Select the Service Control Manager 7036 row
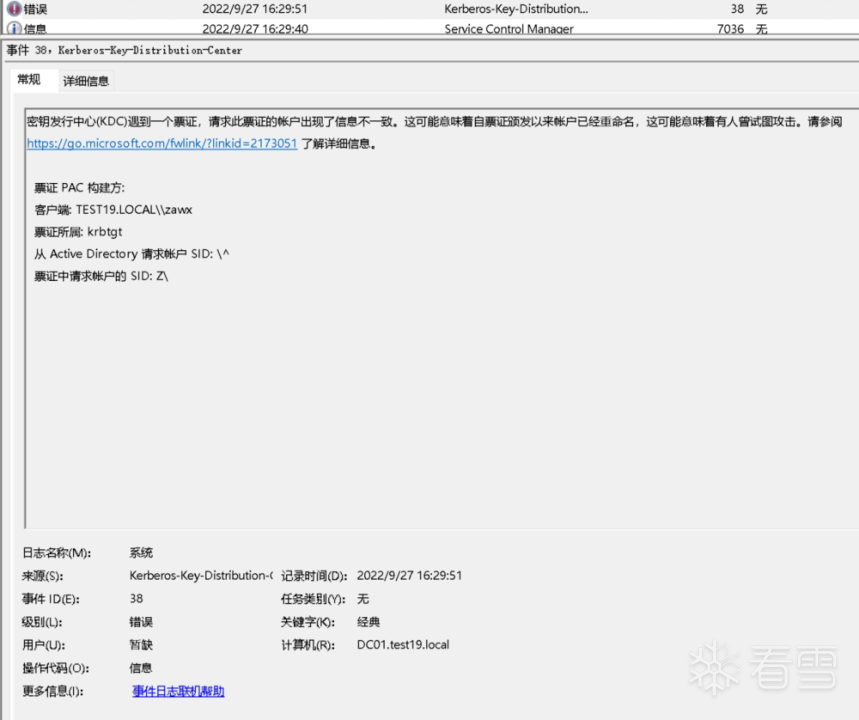859x720 pixels. coord(430,28)
